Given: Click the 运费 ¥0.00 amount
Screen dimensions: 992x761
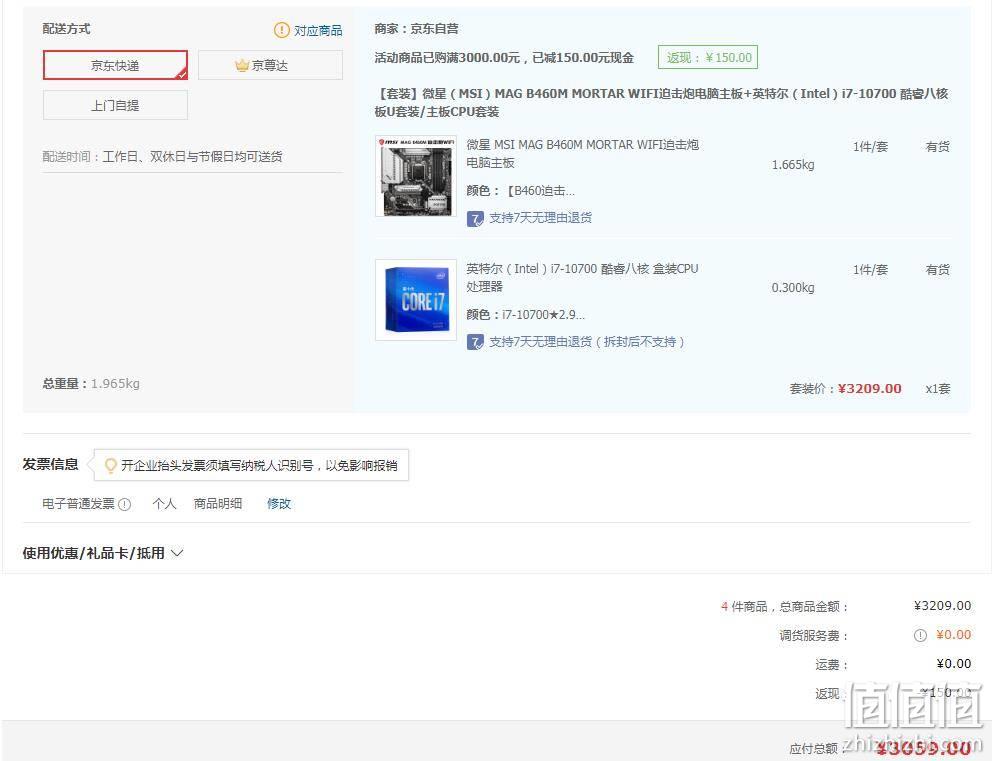Looking at the screenshot, I should tap(953, 664).
